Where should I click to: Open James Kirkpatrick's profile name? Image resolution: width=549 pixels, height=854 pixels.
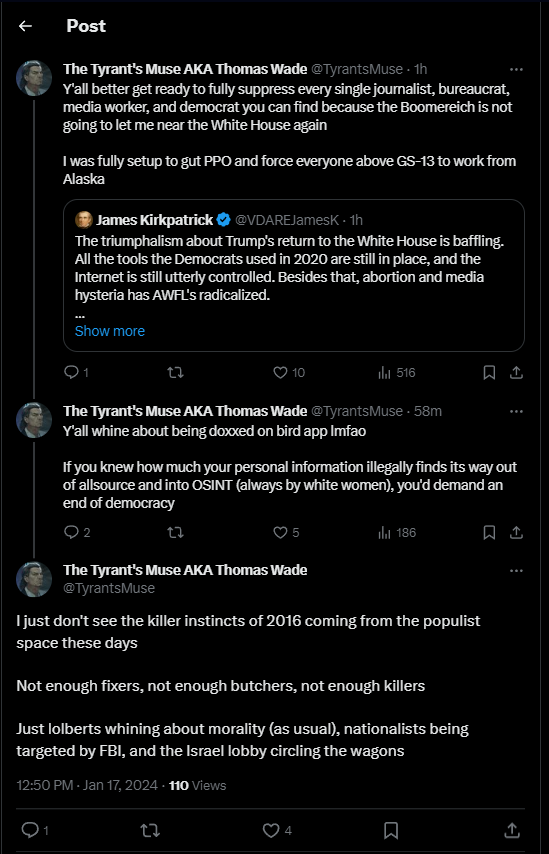point(155,219)
